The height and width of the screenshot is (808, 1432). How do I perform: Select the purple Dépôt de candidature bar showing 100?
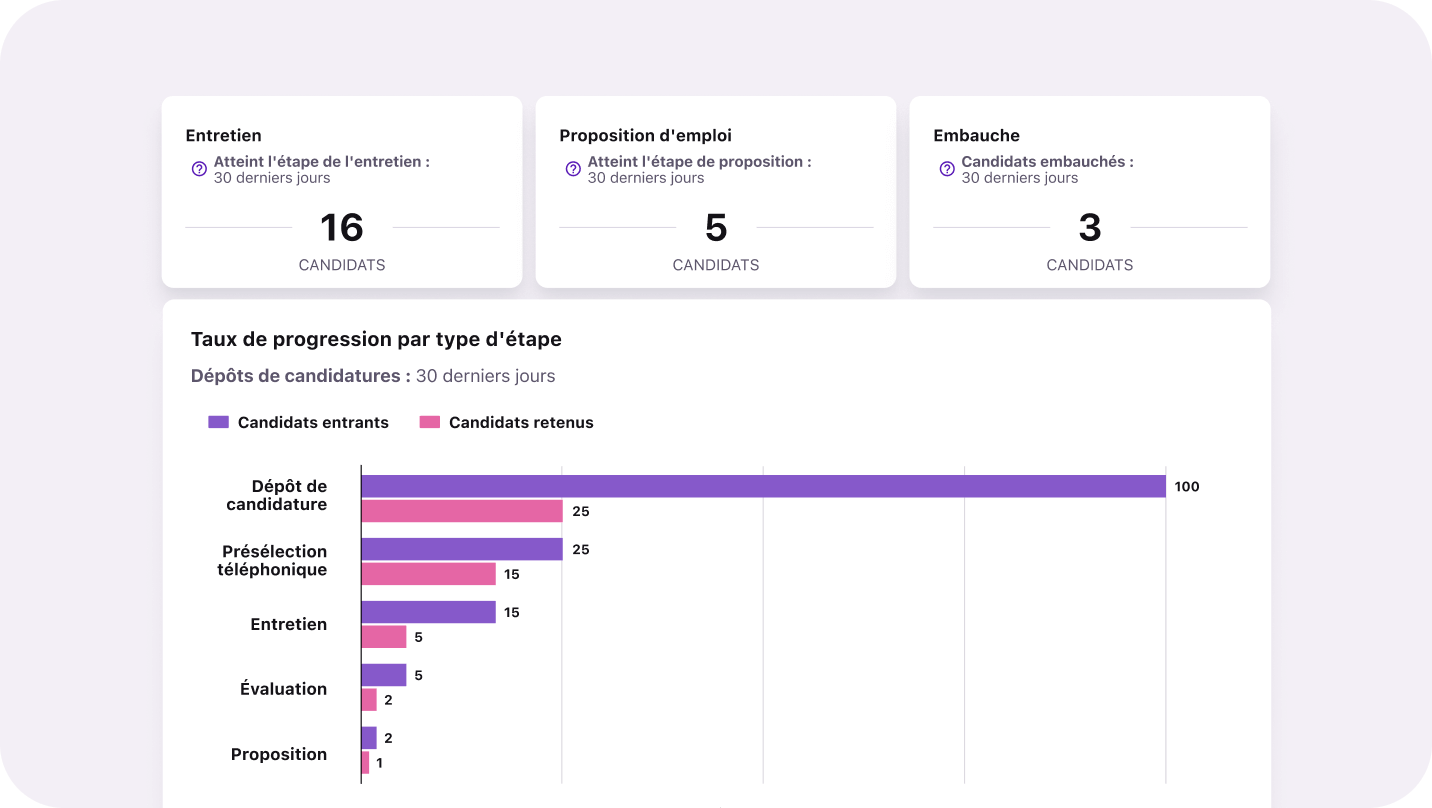click(x=763, y=486)
